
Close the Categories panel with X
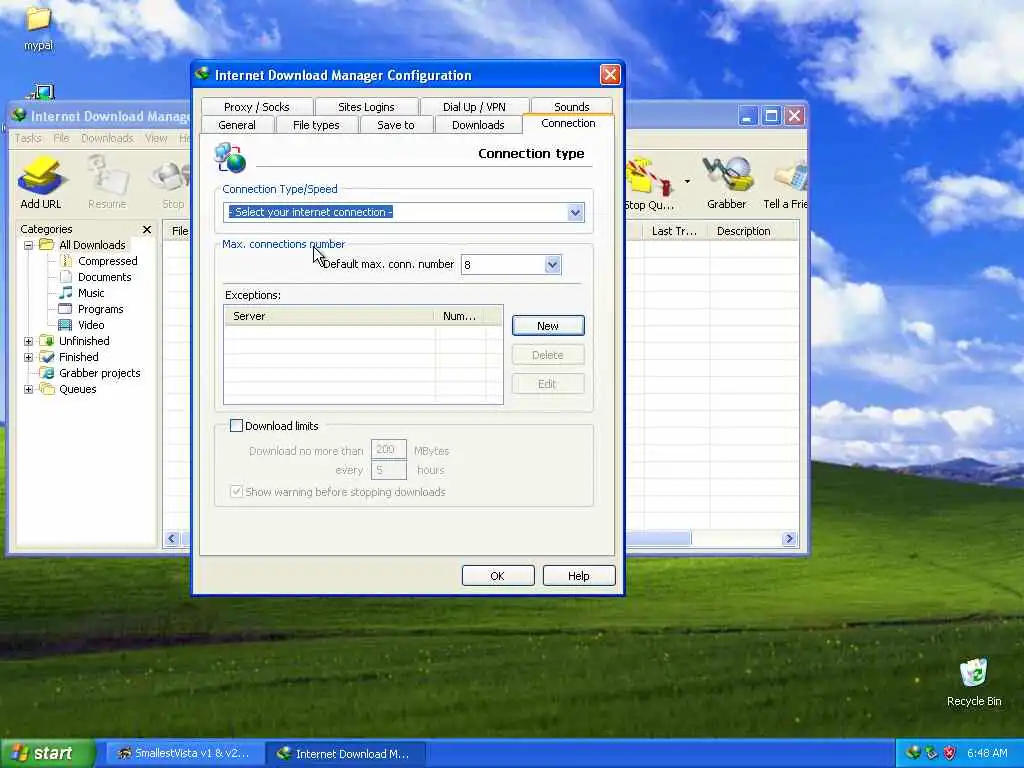(x=147, y=229)
